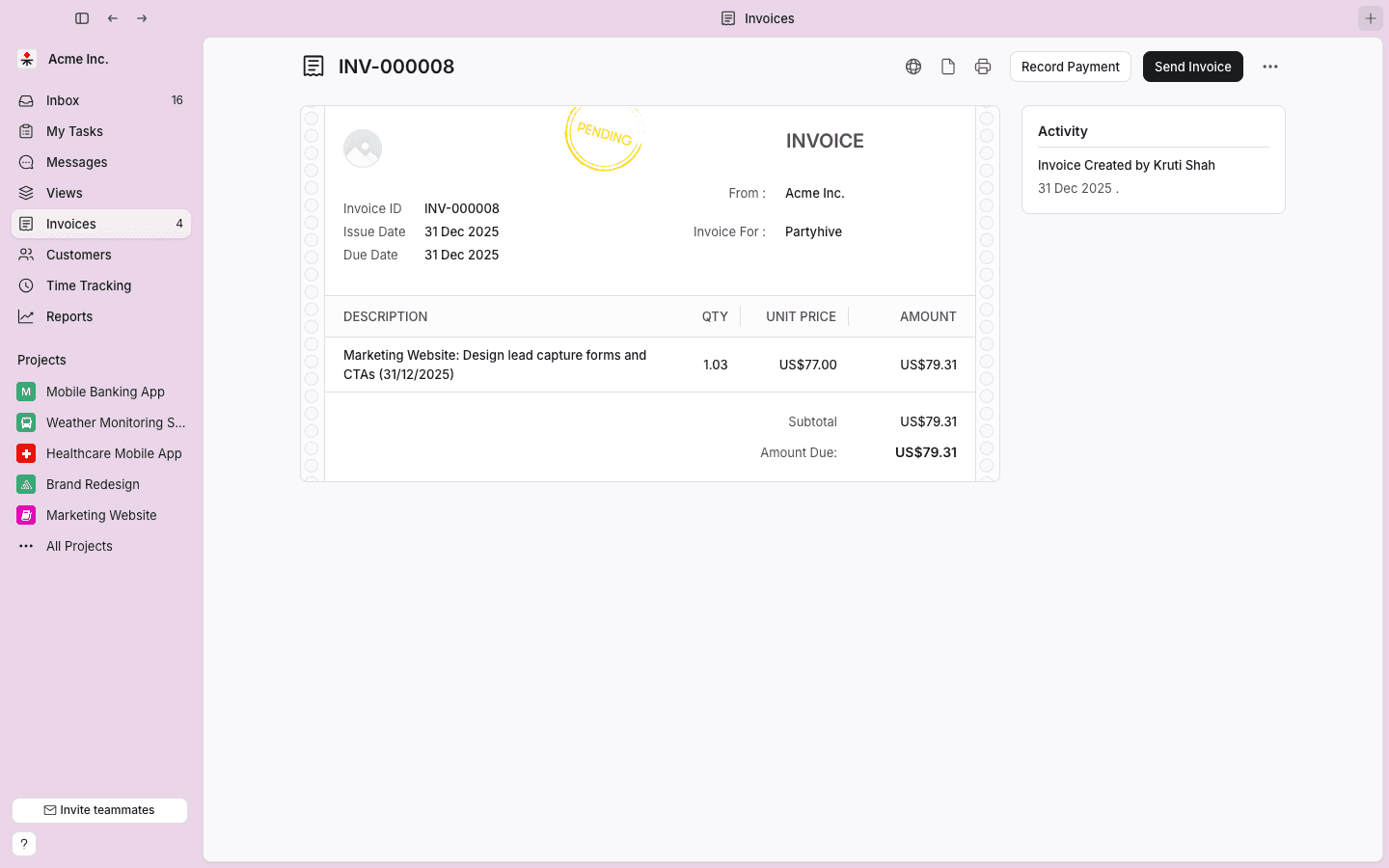Viewport: 1389px width, 868px height.
Task: Click Invoice Created by Kruti Shah entry
Action: click(x=1127, y=165)
